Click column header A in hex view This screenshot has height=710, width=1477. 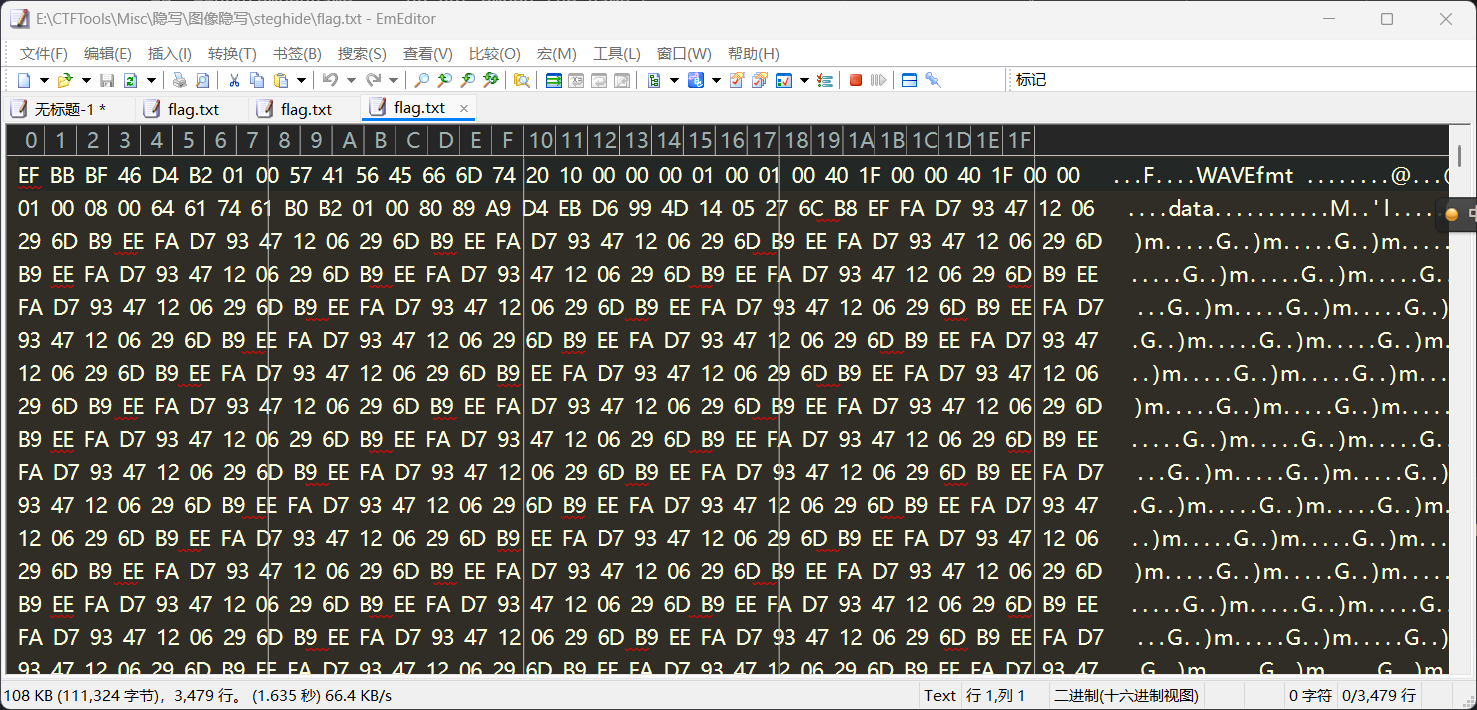coord(348,140)
